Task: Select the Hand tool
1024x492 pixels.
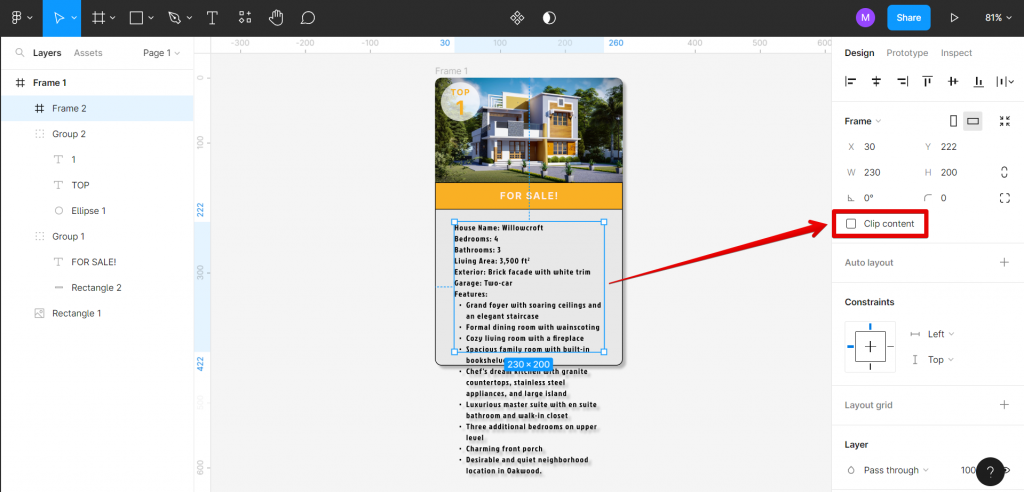Action: (x=276, y=18)
